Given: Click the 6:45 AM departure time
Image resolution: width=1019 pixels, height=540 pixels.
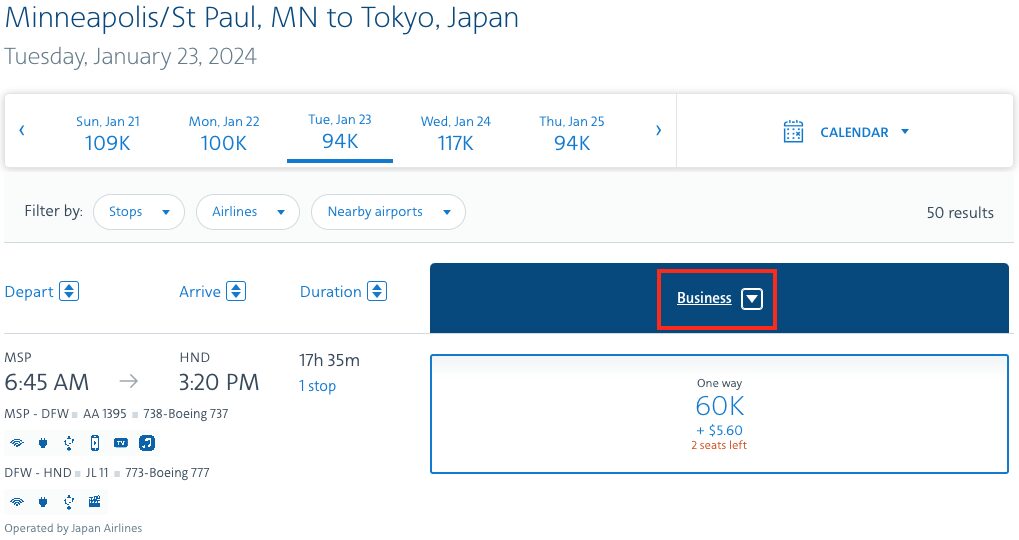Looking at the screenshot, I should 47,382.
